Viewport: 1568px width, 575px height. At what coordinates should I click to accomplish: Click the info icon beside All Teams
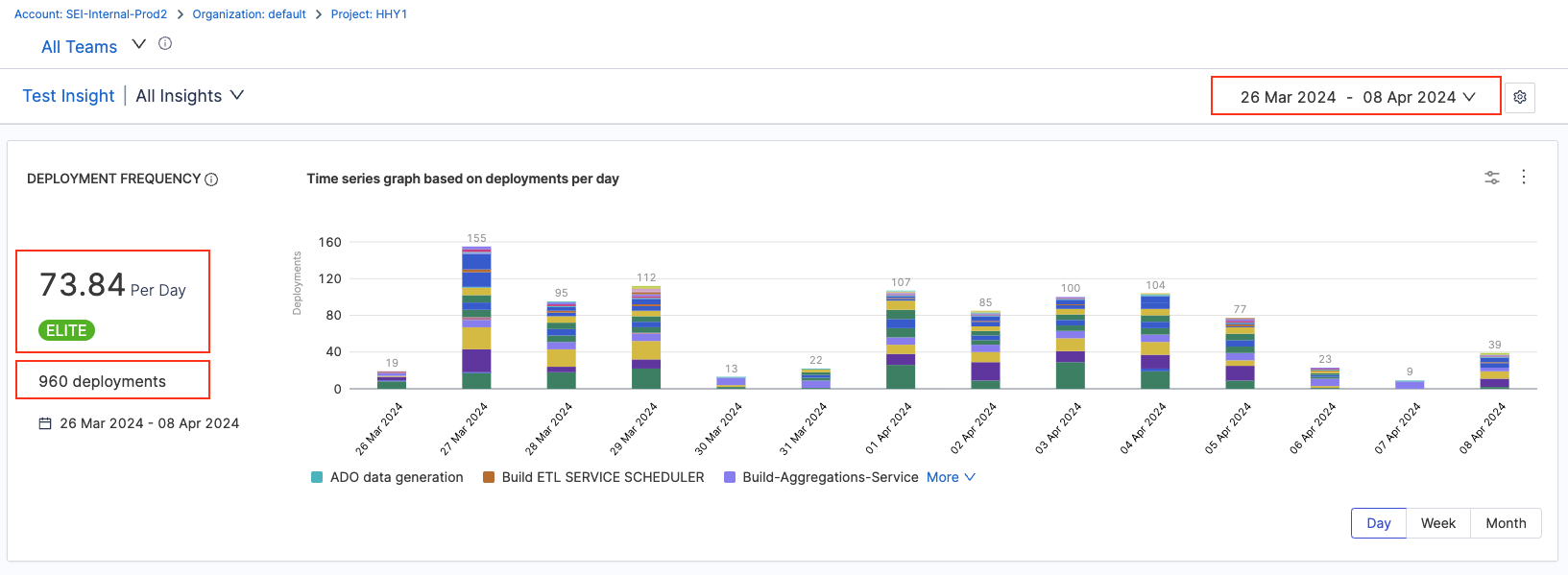pyautogui.click(x=165, y=44)
